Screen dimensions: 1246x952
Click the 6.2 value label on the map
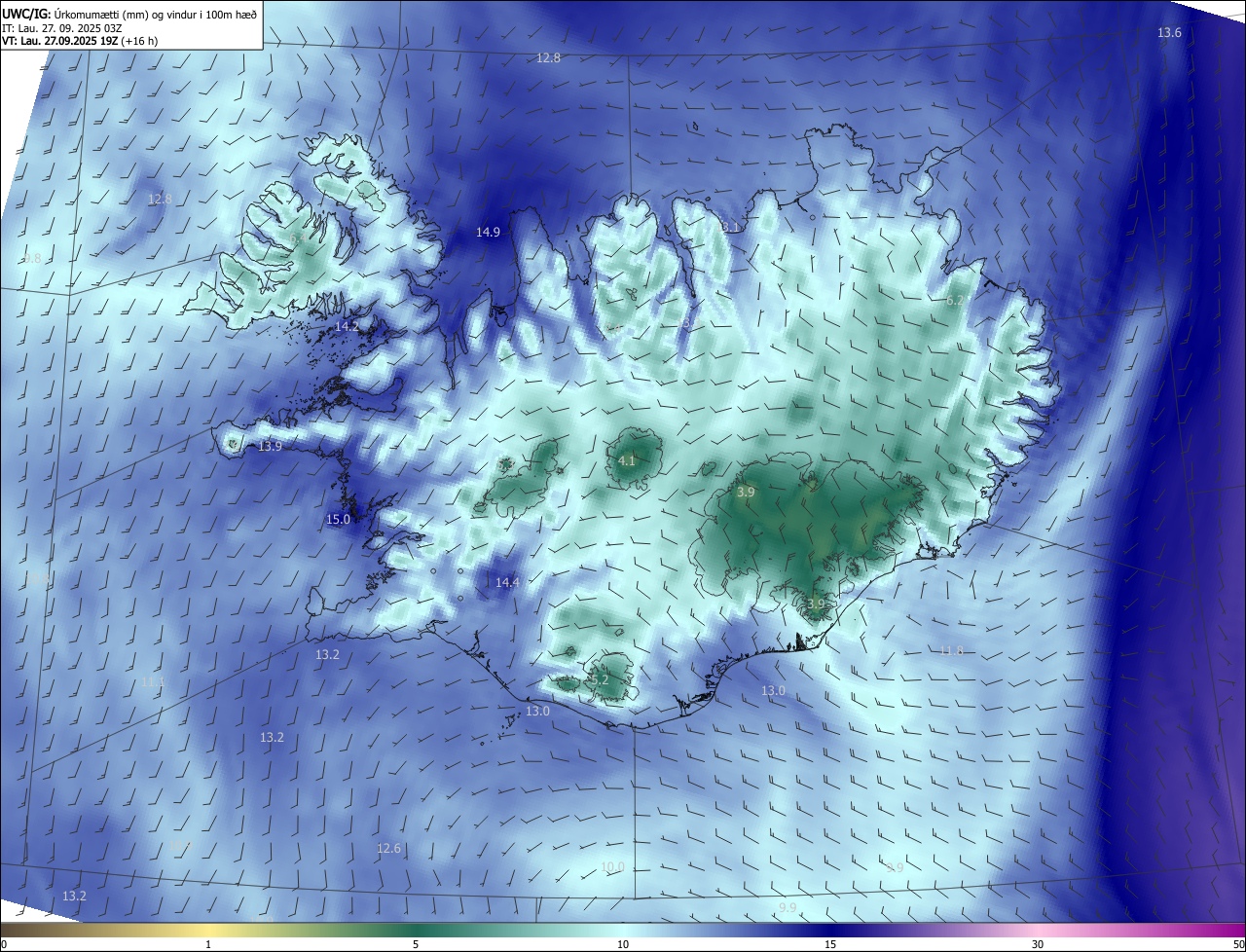(x=955, y=301)
